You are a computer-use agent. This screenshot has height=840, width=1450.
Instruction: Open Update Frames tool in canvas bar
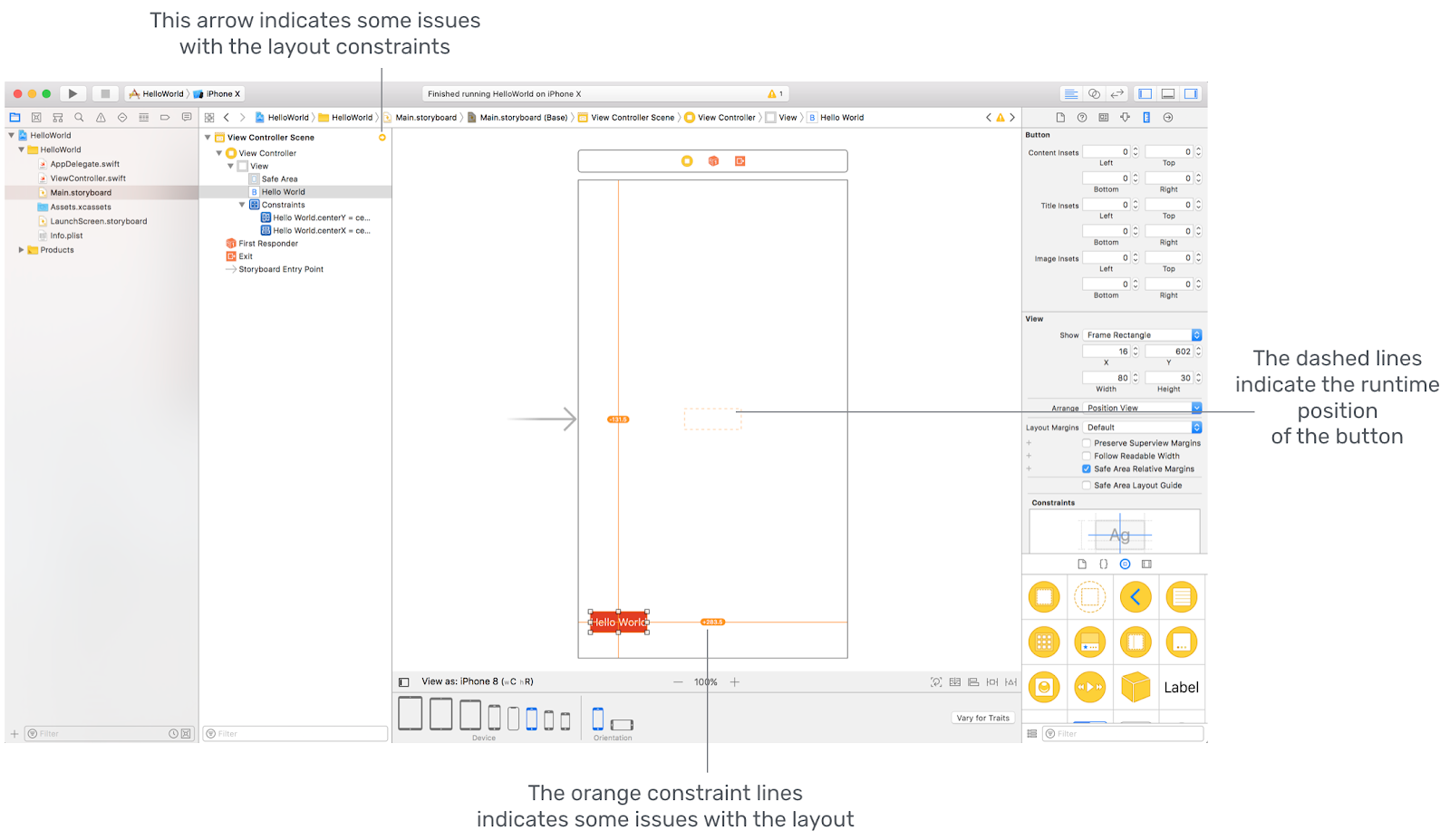[936, 681]
